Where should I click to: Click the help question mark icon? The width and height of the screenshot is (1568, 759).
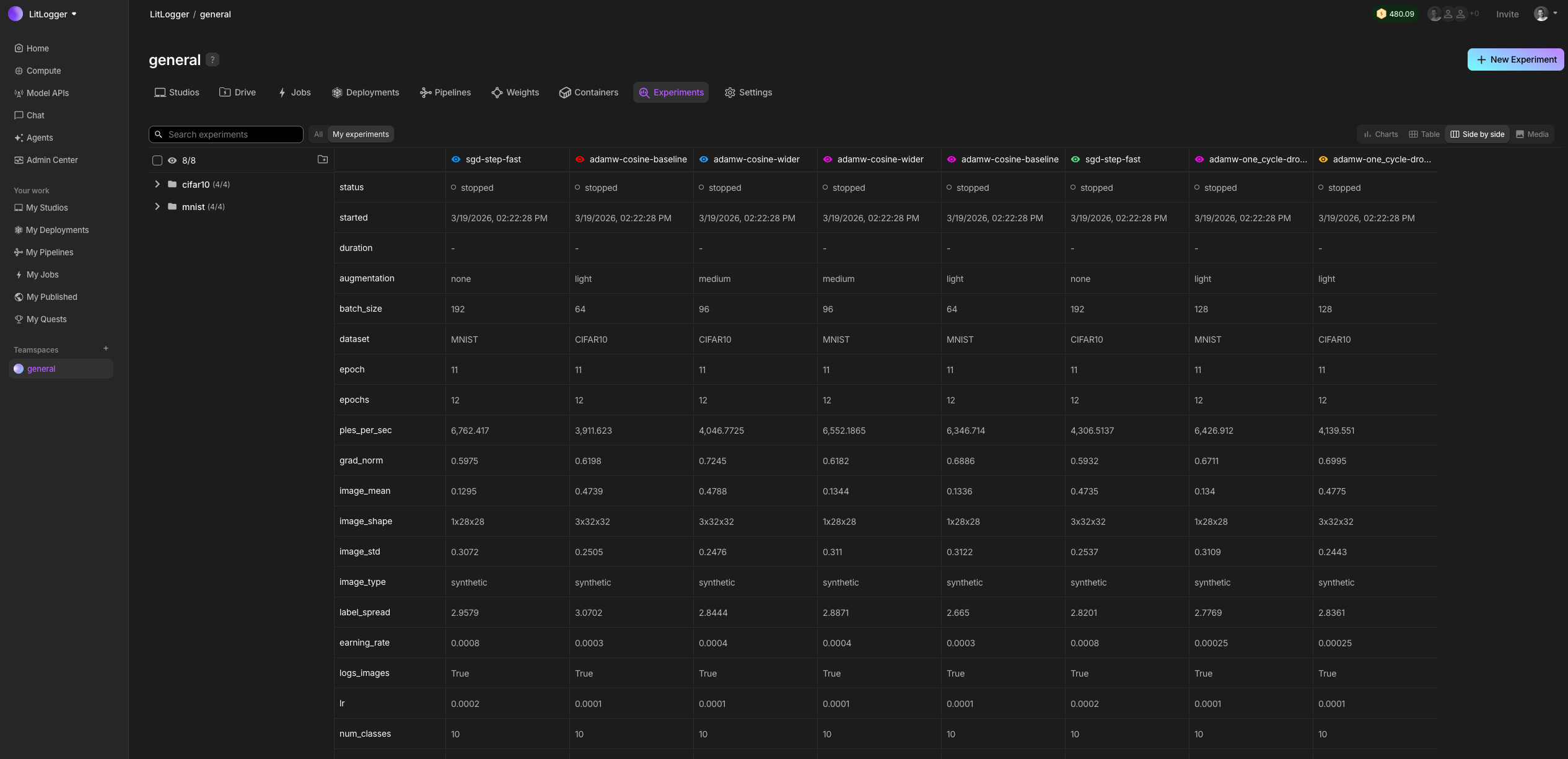(x=212, y=59)
